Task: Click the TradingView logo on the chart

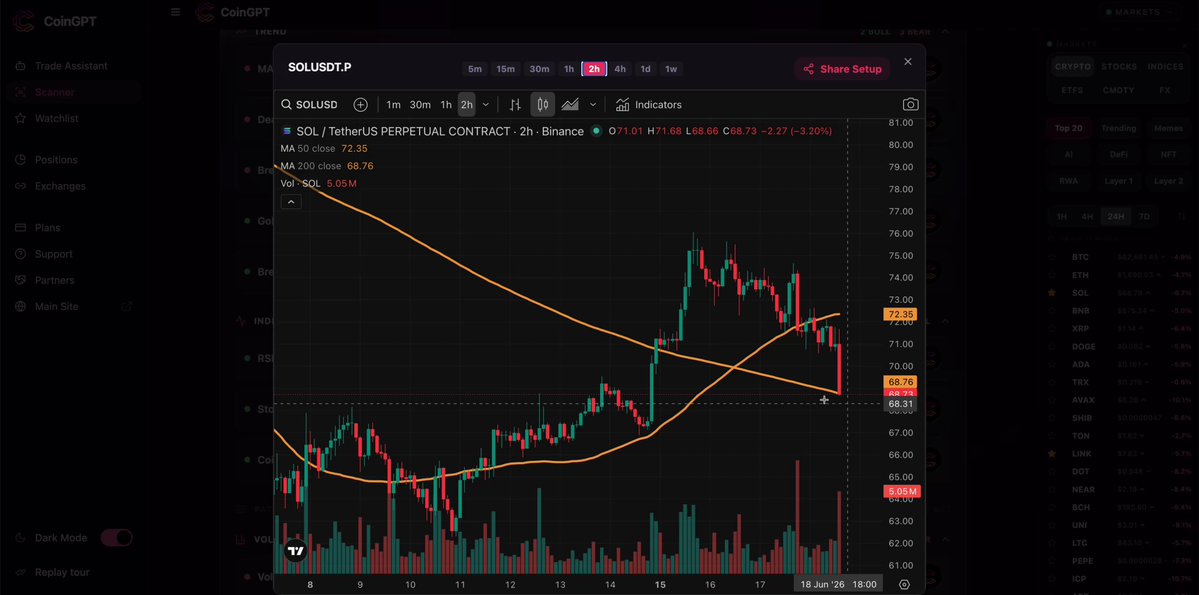Action: coord(295,551)
